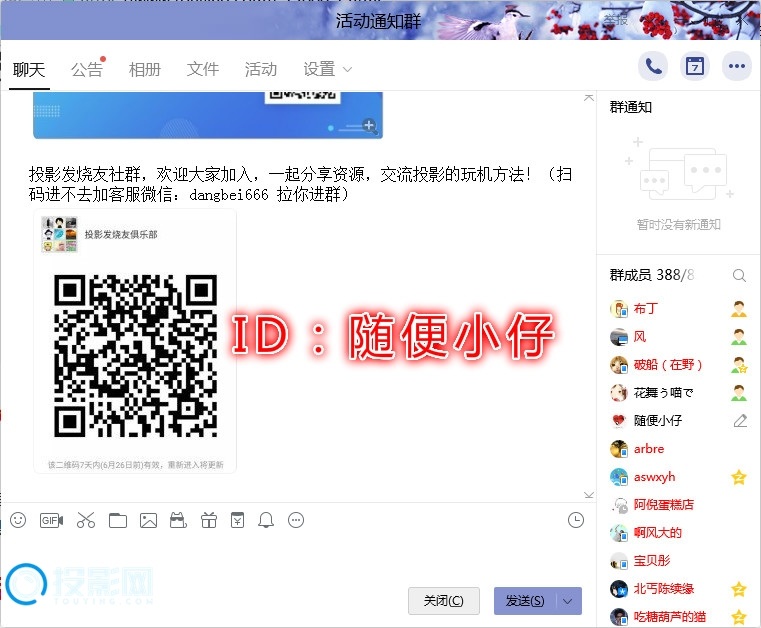Image resolution: width=761 pixels, height=628 pixels.
Task: Open the emoji picker
Action: point(18,520)
